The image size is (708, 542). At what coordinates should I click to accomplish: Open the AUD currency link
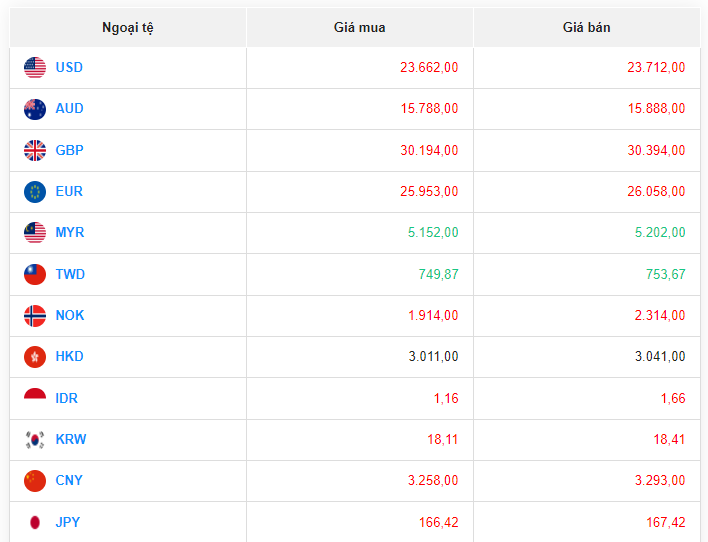[70, 108]
